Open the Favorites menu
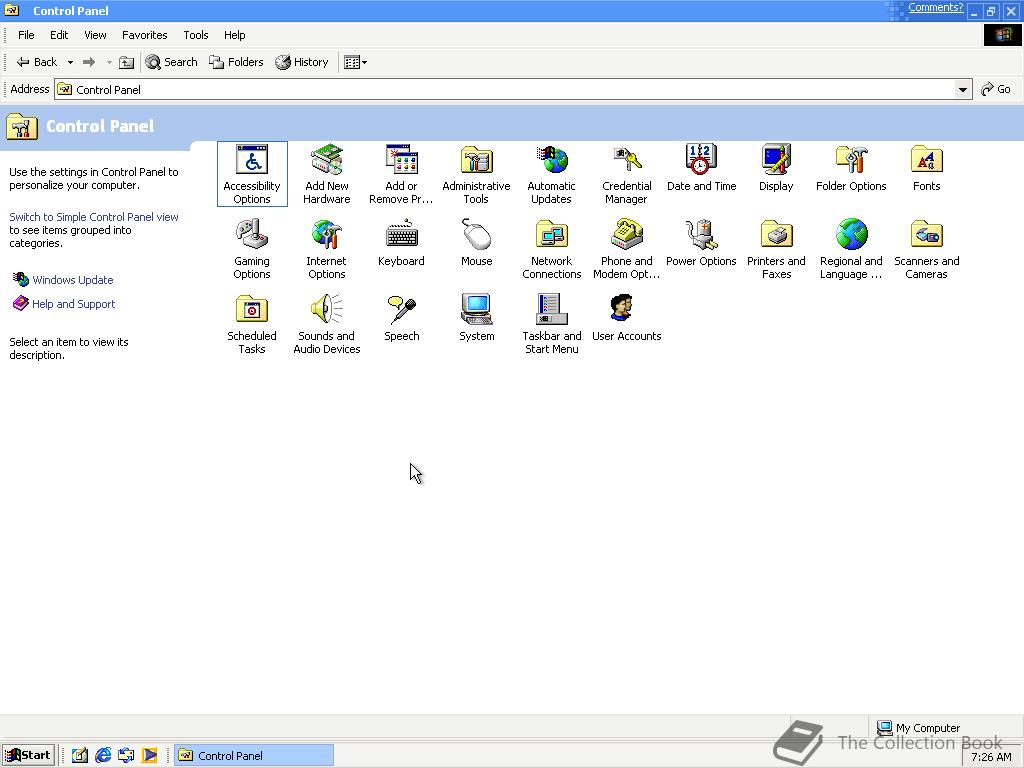The image size is (1024, 768). (144, 35)
